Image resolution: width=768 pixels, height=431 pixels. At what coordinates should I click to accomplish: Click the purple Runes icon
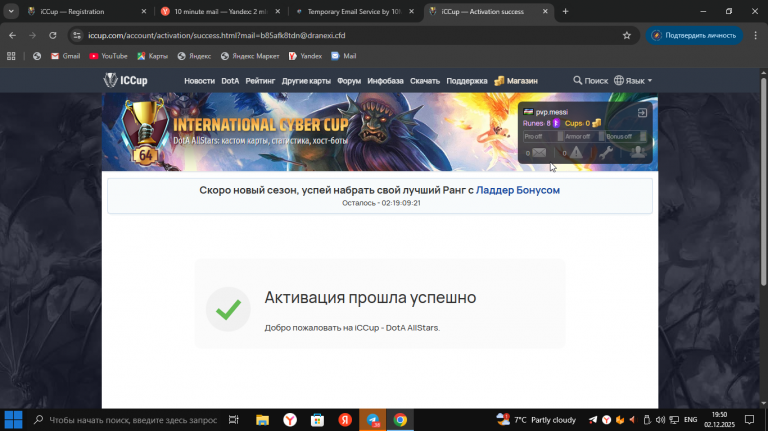tap(556, 123)
